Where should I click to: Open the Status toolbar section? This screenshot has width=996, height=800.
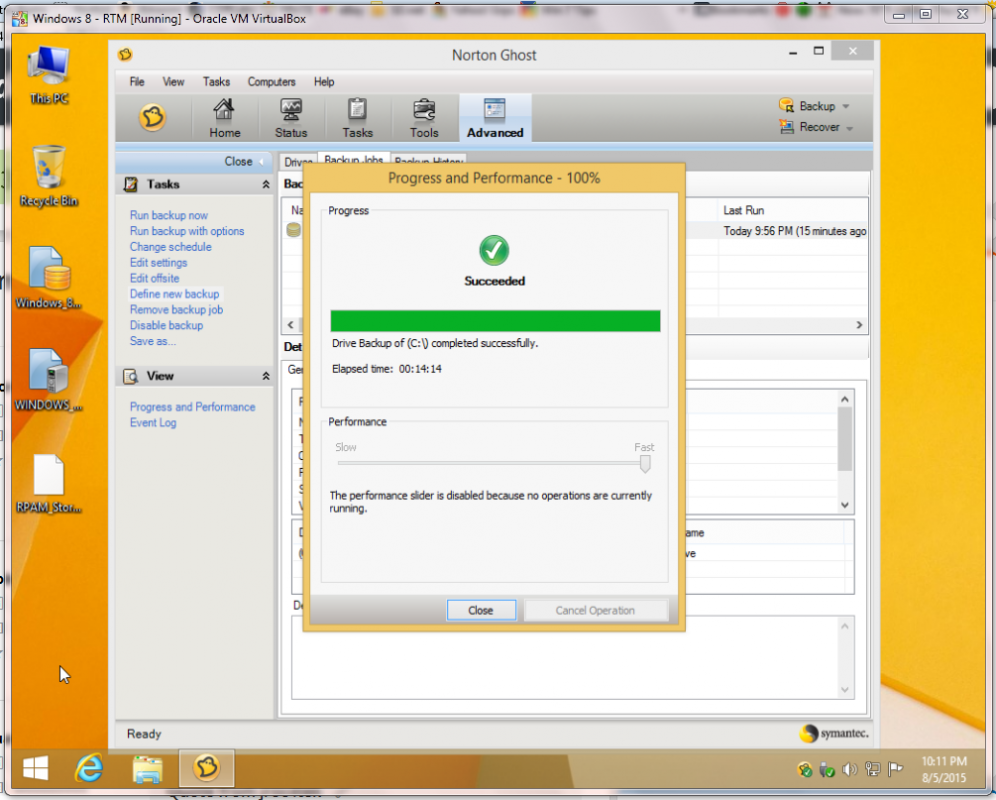pos(291,118)
